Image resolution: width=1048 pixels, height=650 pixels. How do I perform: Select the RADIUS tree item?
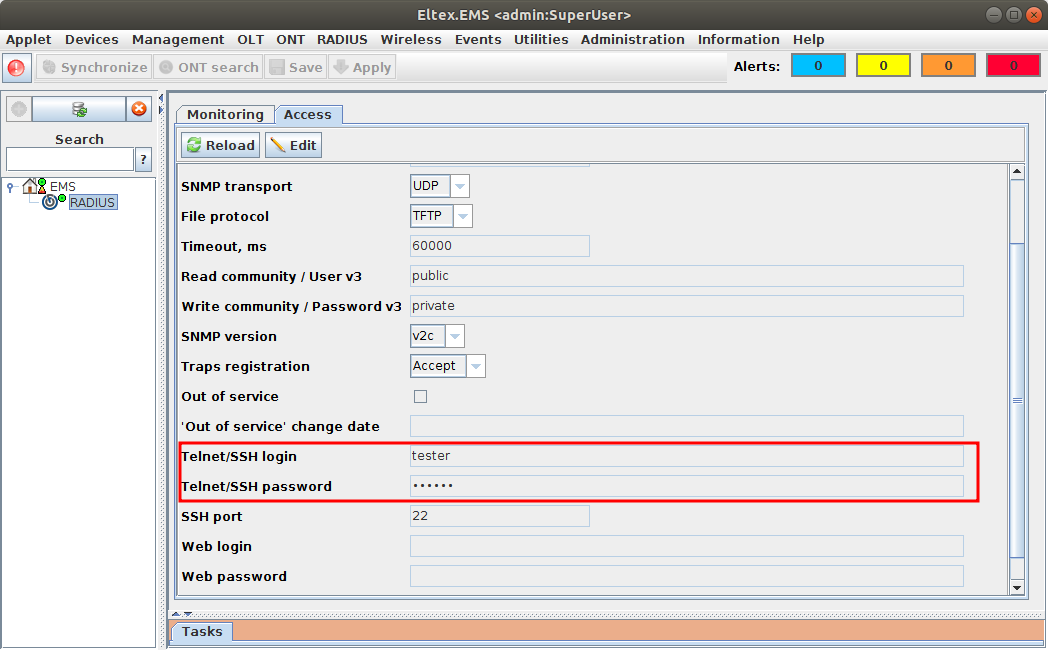click(x=93, y=202)
